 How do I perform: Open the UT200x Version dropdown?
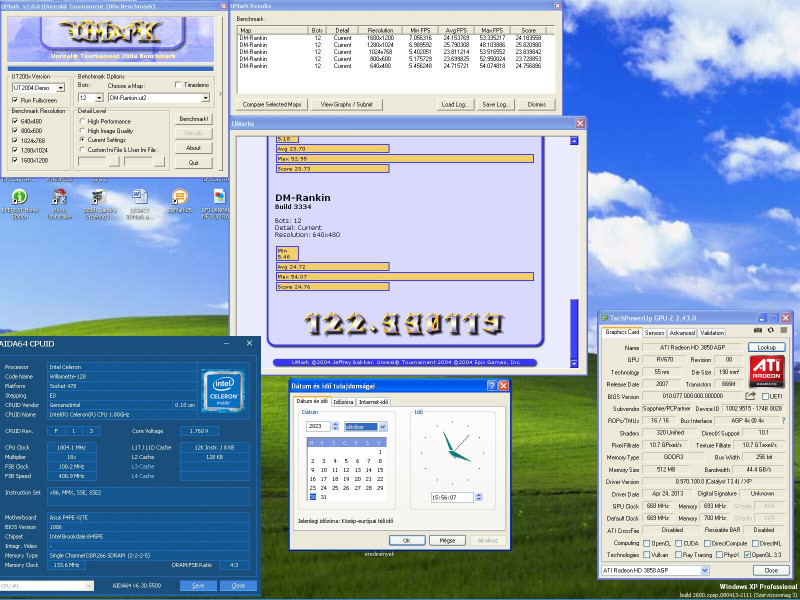tap(61, 88)
